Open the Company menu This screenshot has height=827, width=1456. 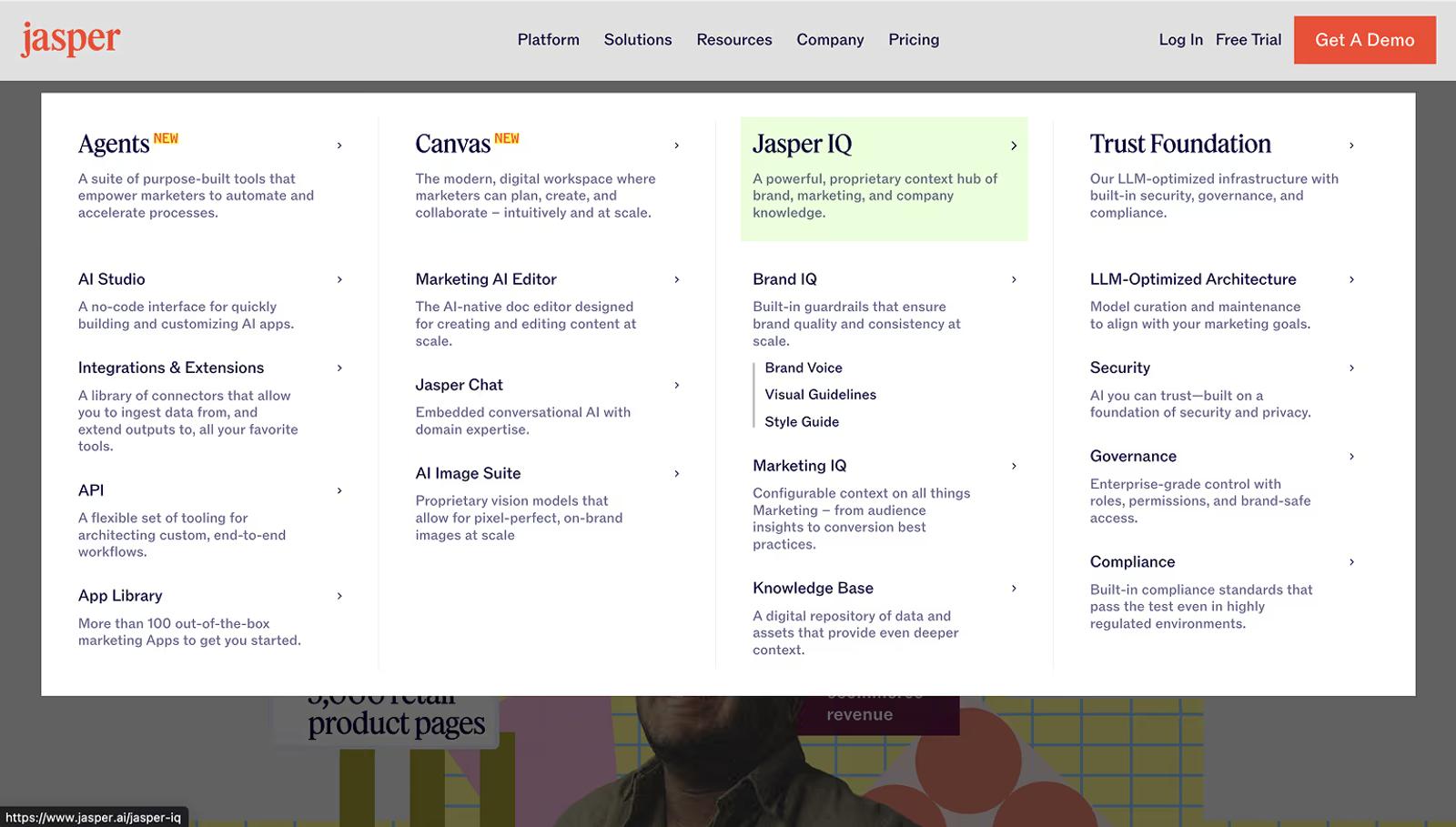830,40
